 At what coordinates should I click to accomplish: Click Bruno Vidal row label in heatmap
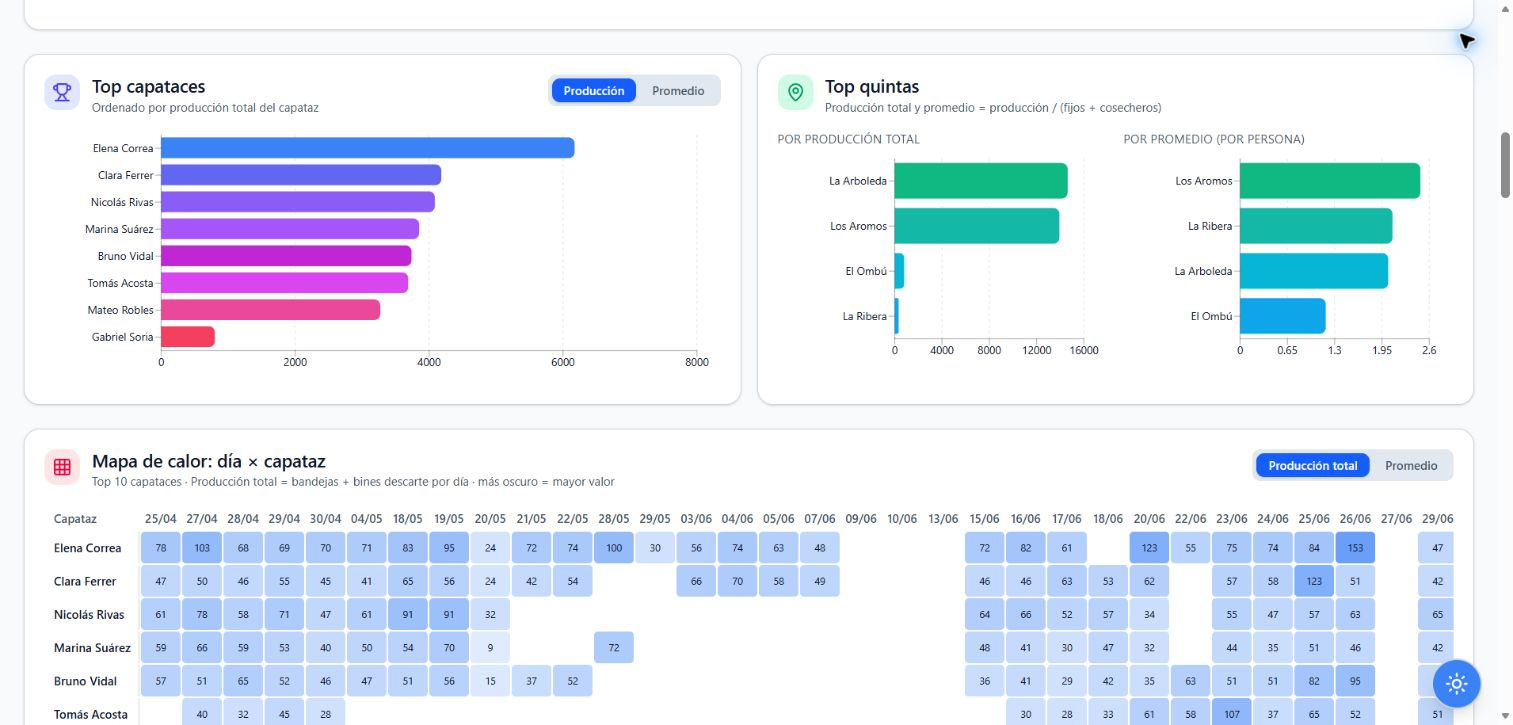tap(85, 681)
